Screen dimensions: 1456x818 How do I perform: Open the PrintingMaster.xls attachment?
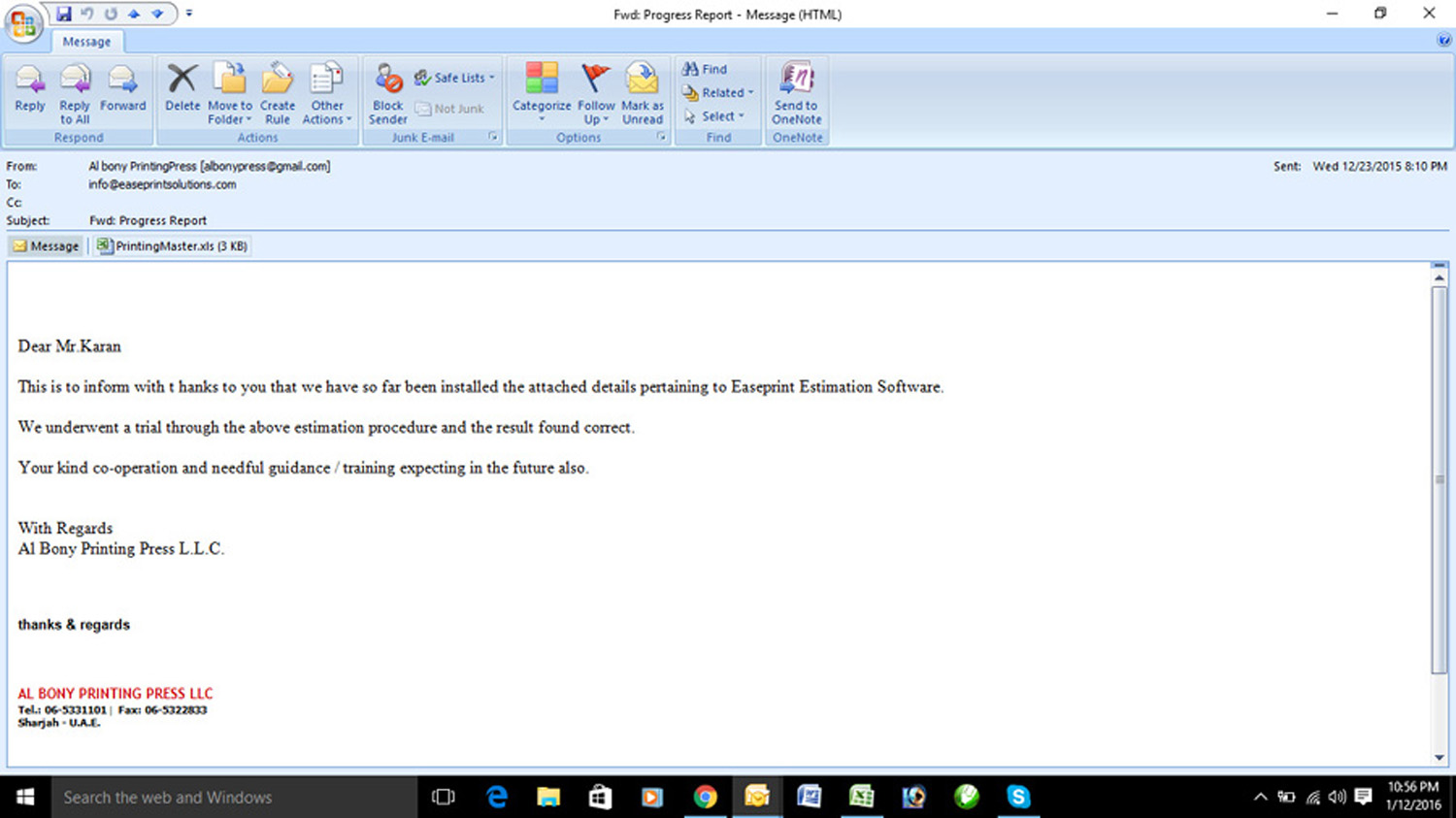172,246
